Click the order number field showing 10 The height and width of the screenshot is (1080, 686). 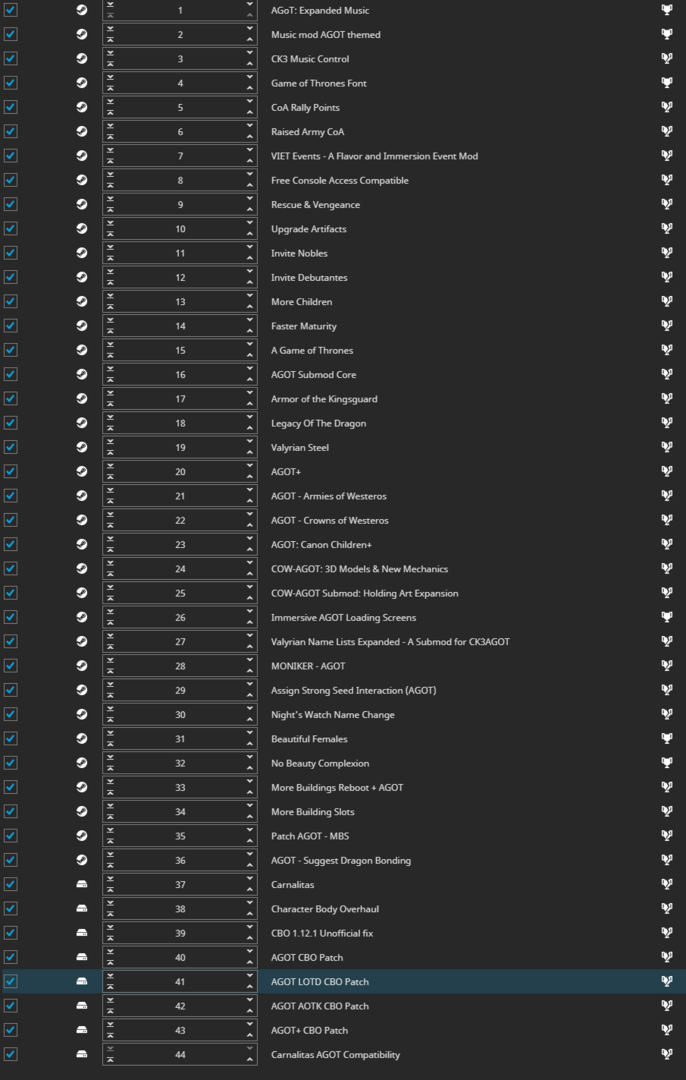click(180, 229)
